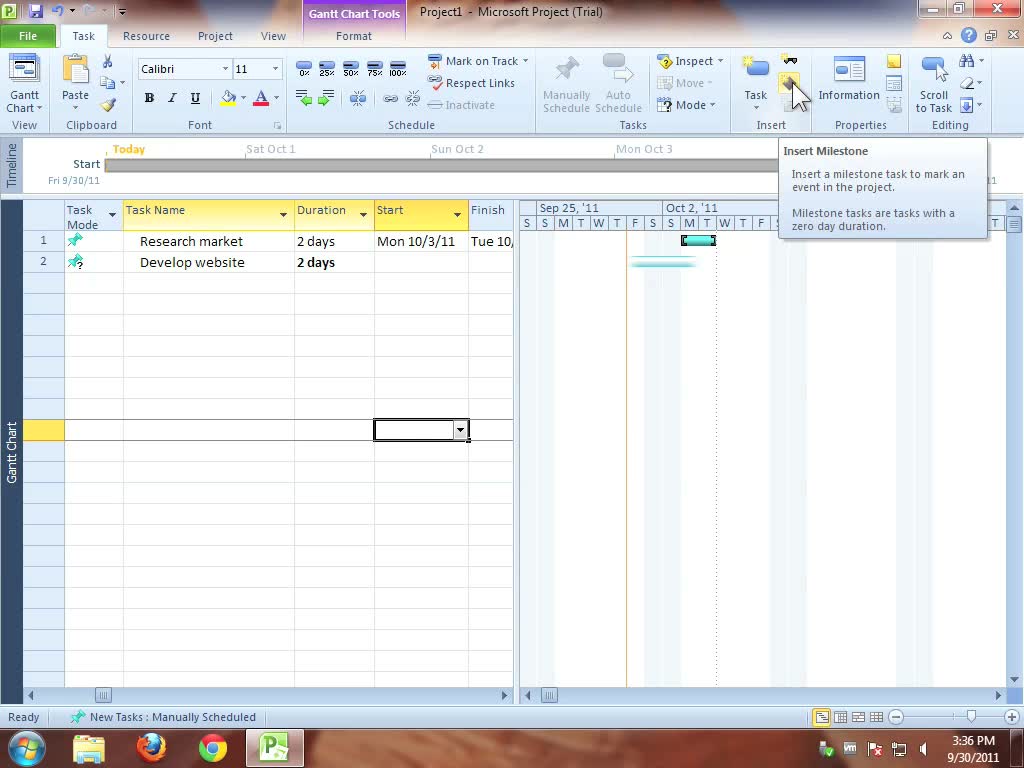
Task: Click the Insert Milestone icon
Action: [x=789, y=83]
